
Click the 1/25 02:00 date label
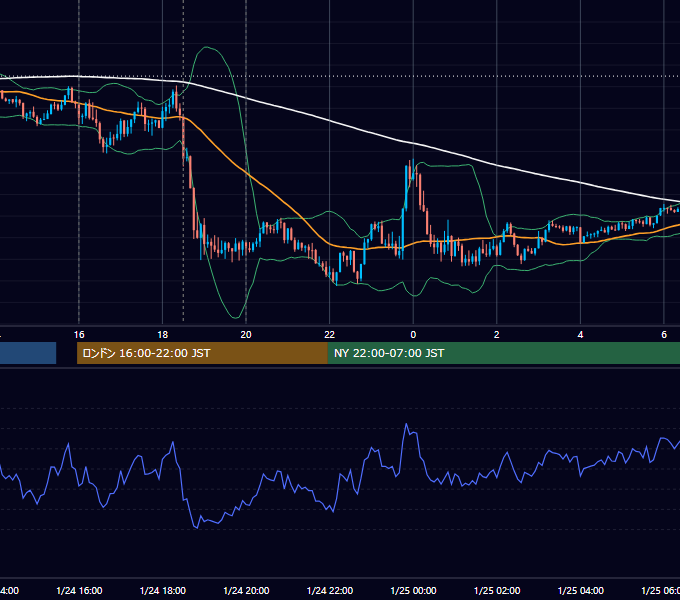[497, 590]
